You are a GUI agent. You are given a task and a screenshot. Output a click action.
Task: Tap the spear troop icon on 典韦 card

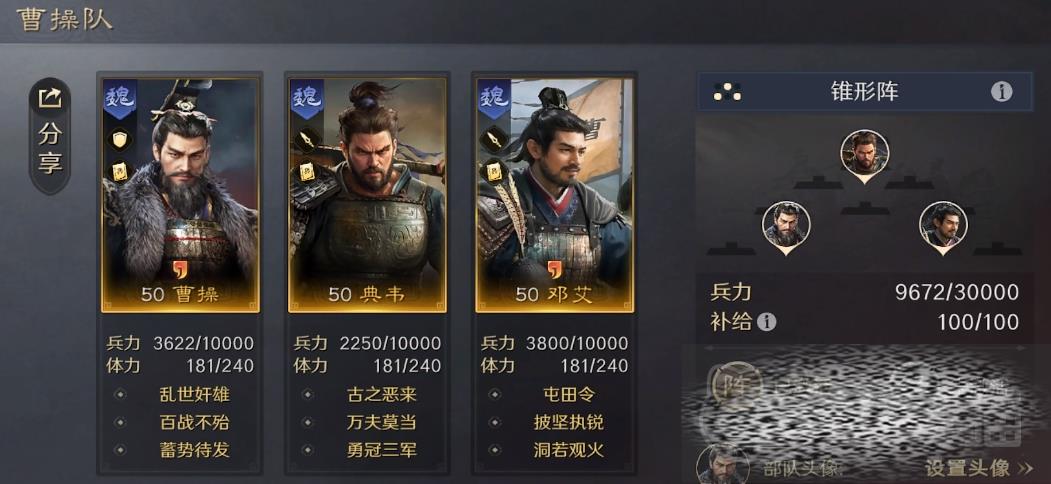307,139
